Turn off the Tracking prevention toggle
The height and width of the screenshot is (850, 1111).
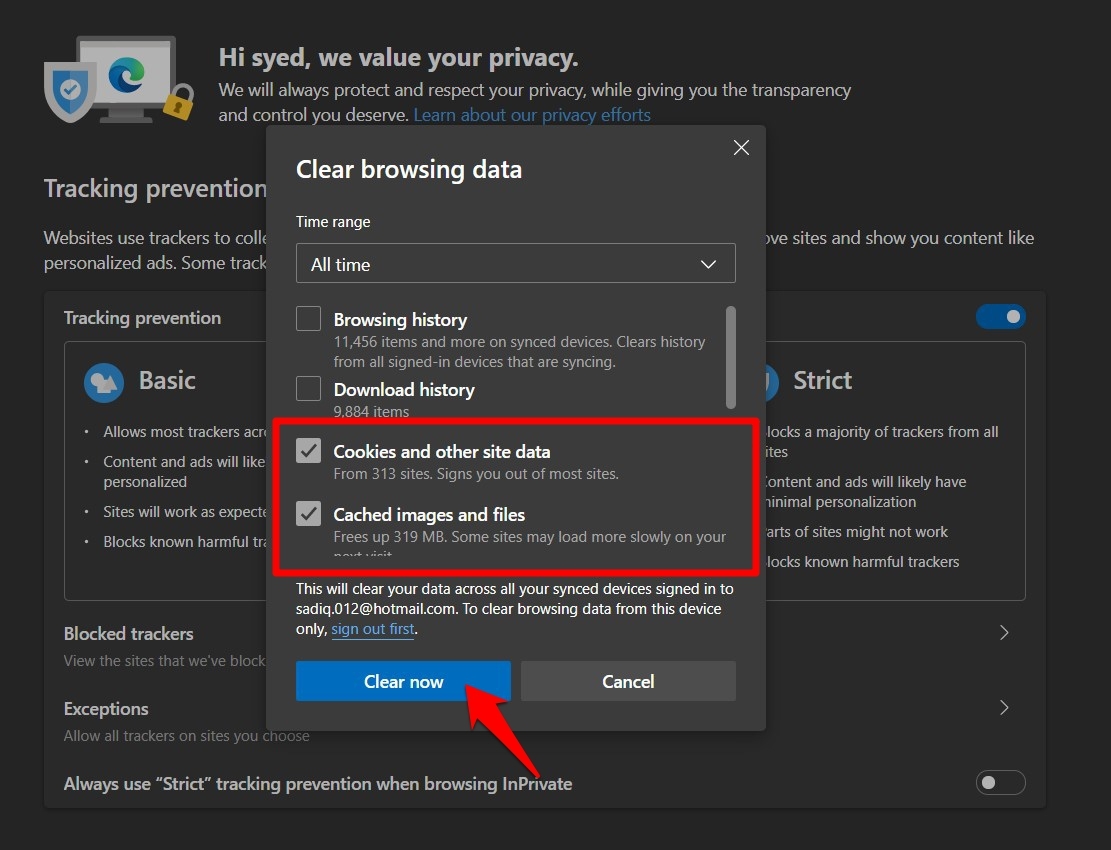click(x=1000, y=317)
